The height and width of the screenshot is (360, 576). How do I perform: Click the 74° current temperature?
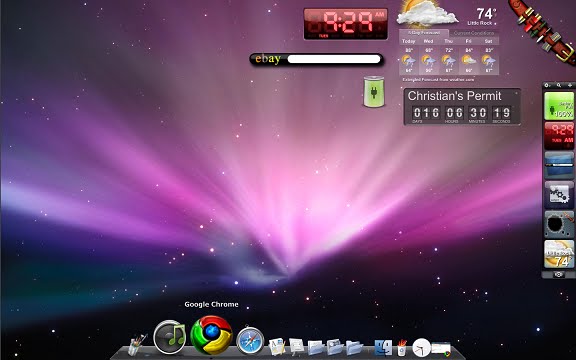coord(486,14)
